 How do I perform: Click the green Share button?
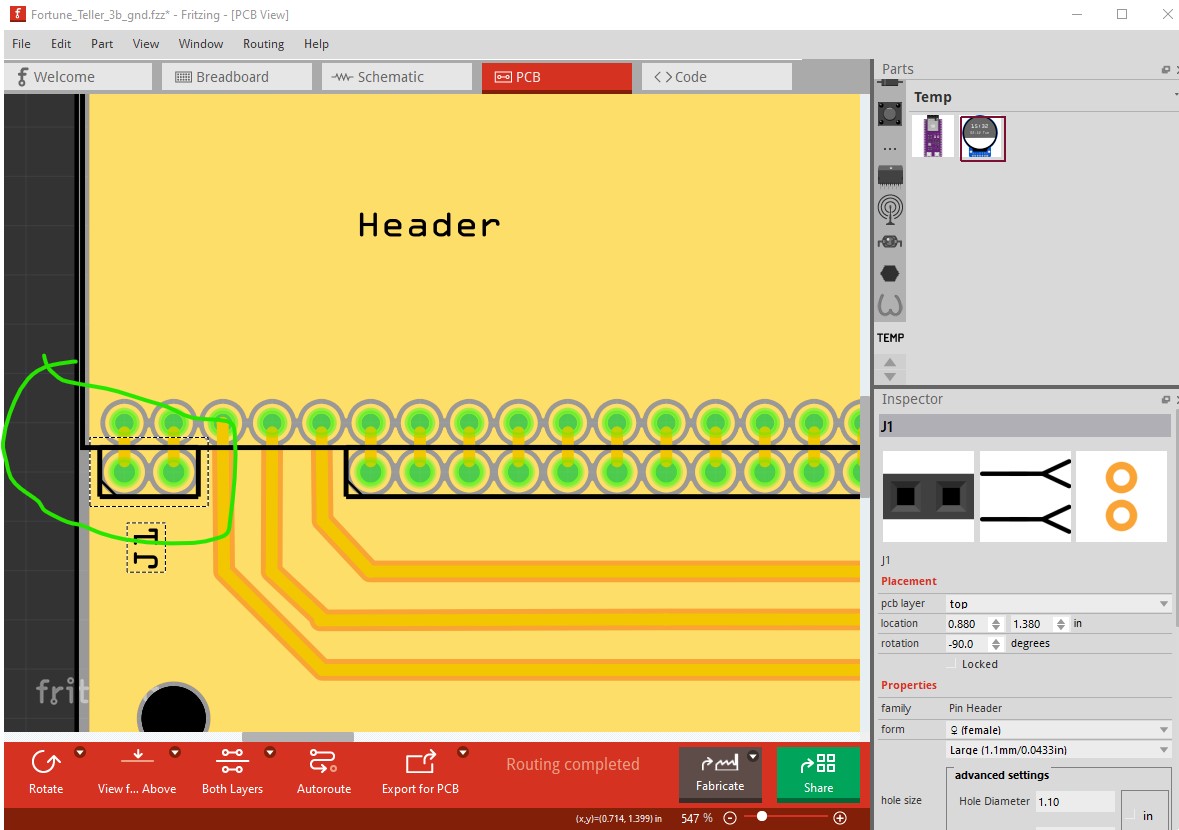click(x=818, y=773)
